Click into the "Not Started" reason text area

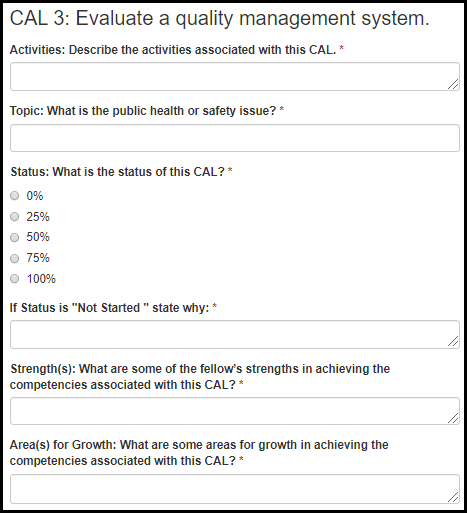[235, 334]
